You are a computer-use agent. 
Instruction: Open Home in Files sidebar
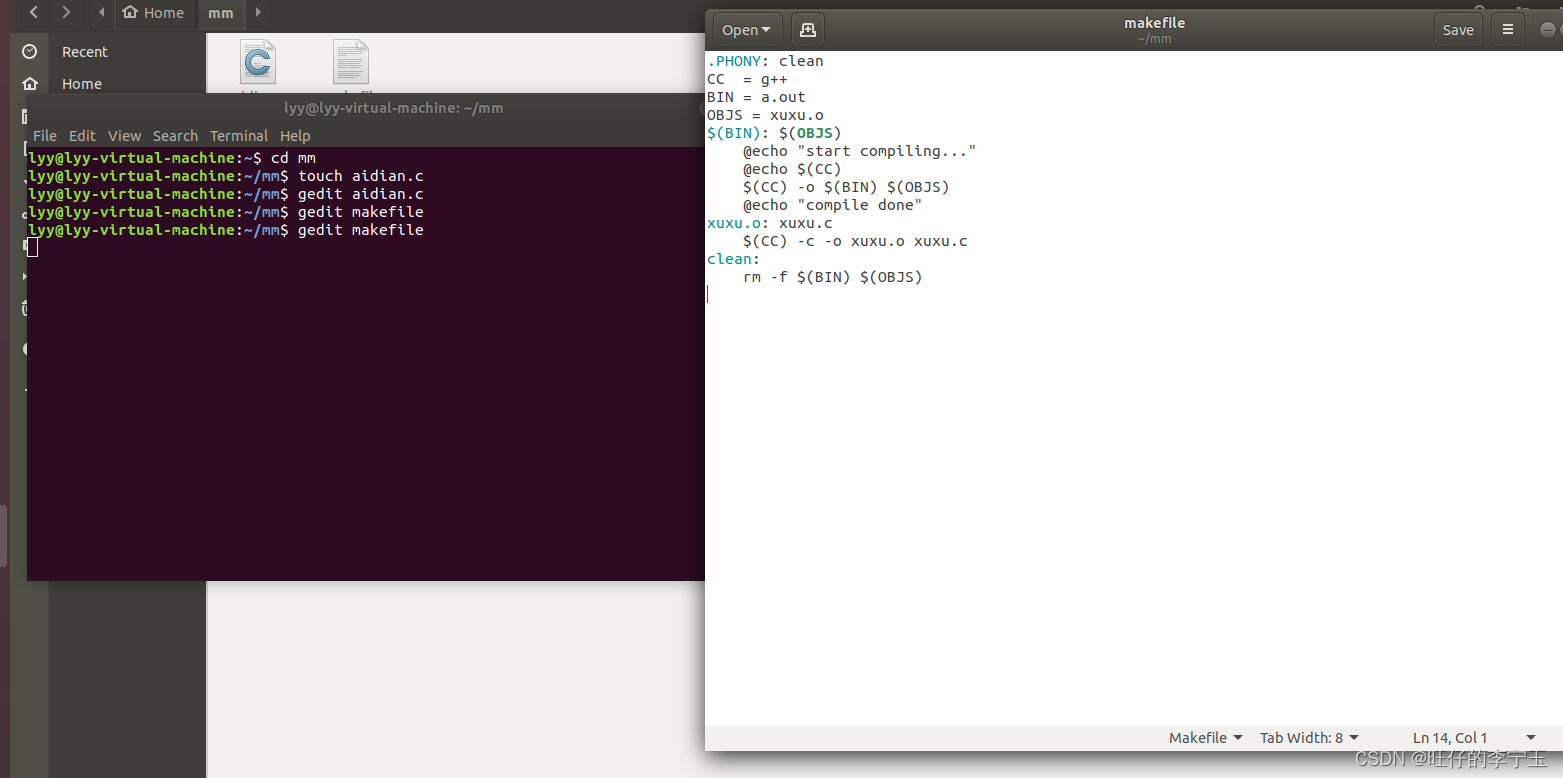(x=82, y=84)
